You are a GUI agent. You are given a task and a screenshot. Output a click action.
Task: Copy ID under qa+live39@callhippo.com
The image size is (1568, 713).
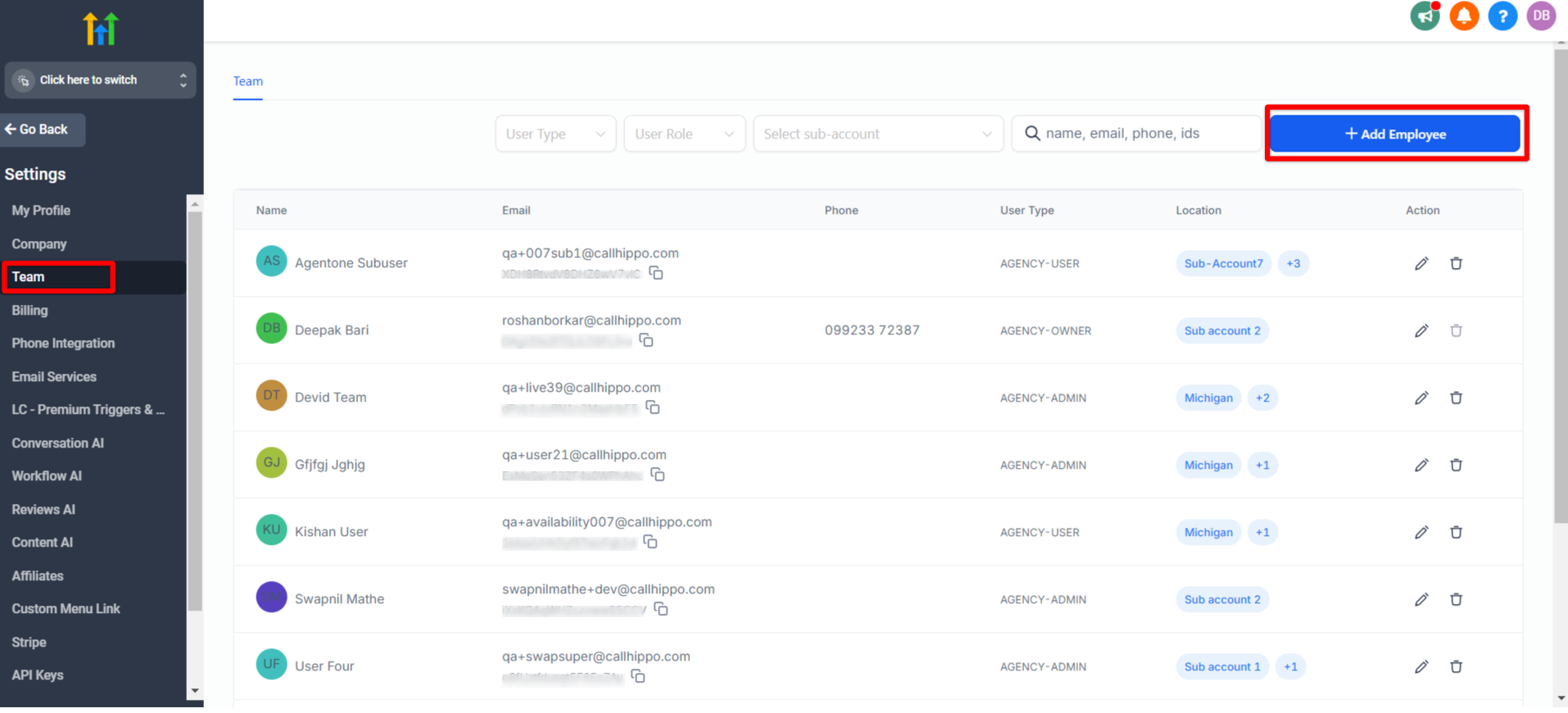coord(653,407)
